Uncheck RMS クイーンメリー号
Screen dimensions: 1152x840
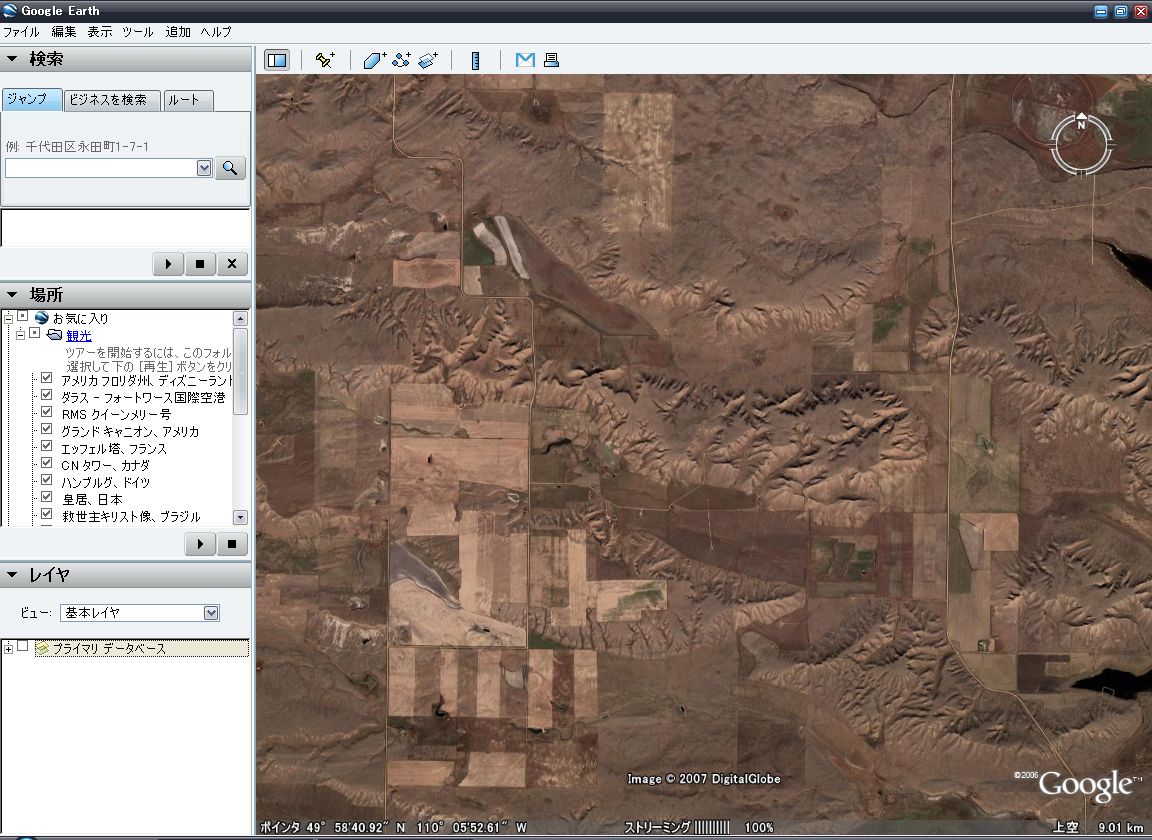tap(46, 412)
